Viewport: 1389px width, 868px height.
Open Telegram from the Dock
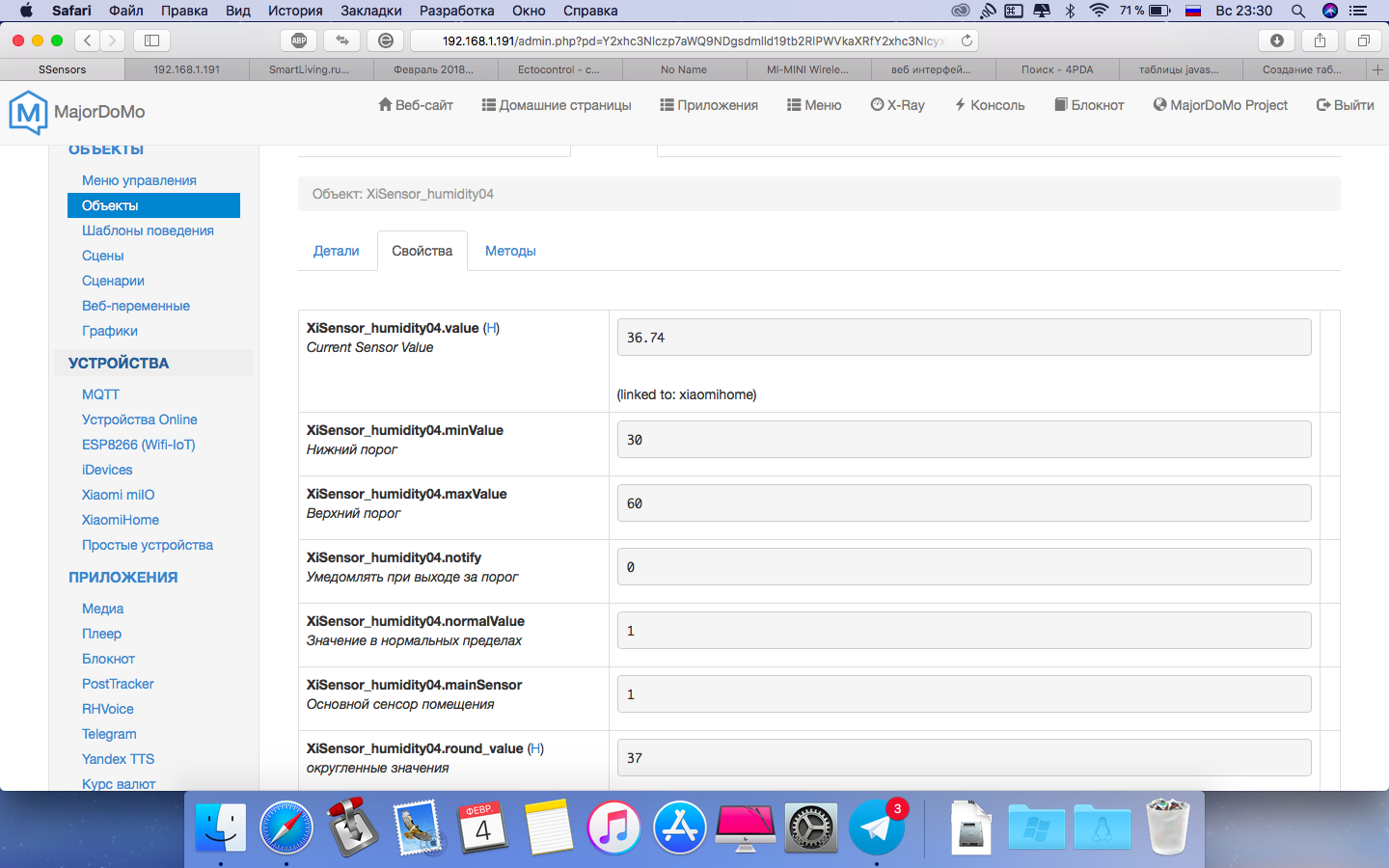point(876,827)
